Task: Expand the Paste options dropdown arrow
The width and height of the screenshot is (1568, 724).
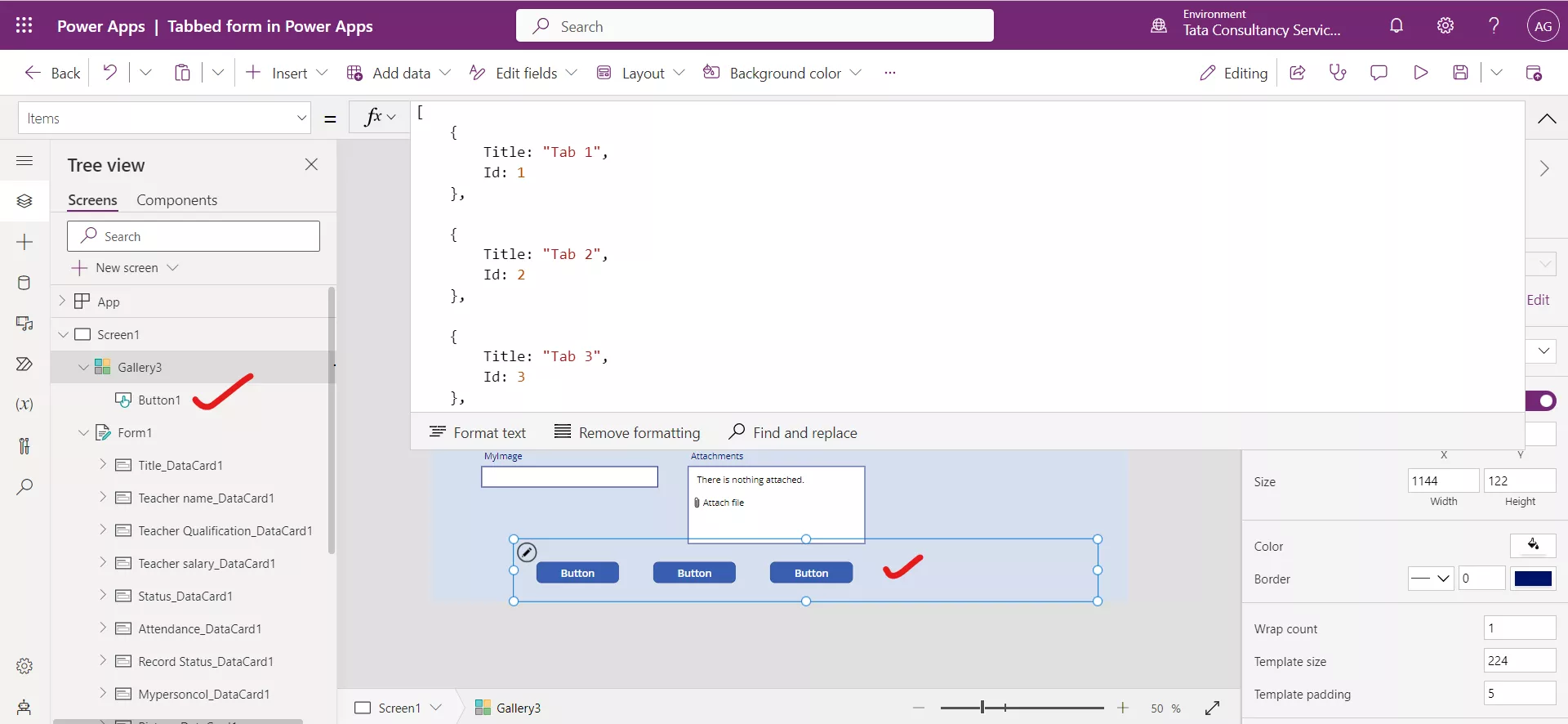Action: coord(218,73)
